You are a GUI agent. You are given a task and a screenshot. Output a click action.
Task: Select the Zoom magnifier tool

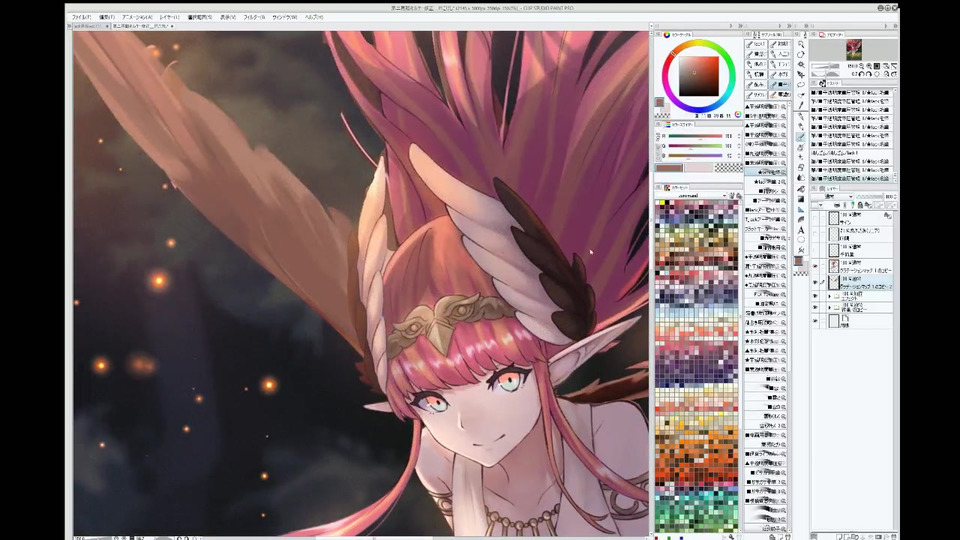801,43
